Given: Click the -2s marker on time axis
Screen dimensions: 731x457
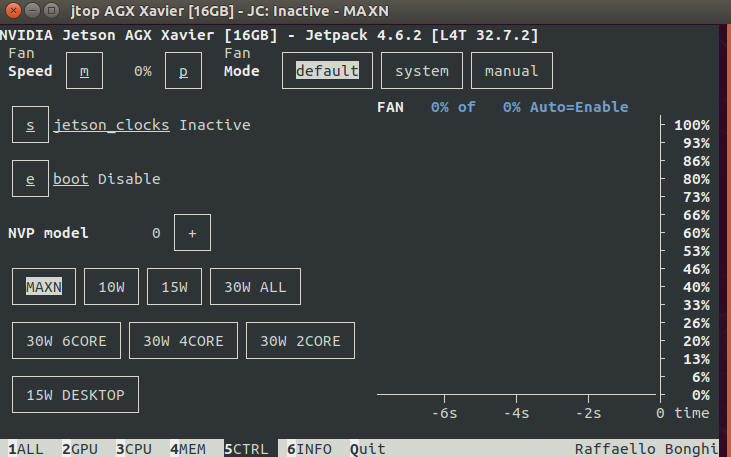Looking at the screenshot, I should coord(588,413).
